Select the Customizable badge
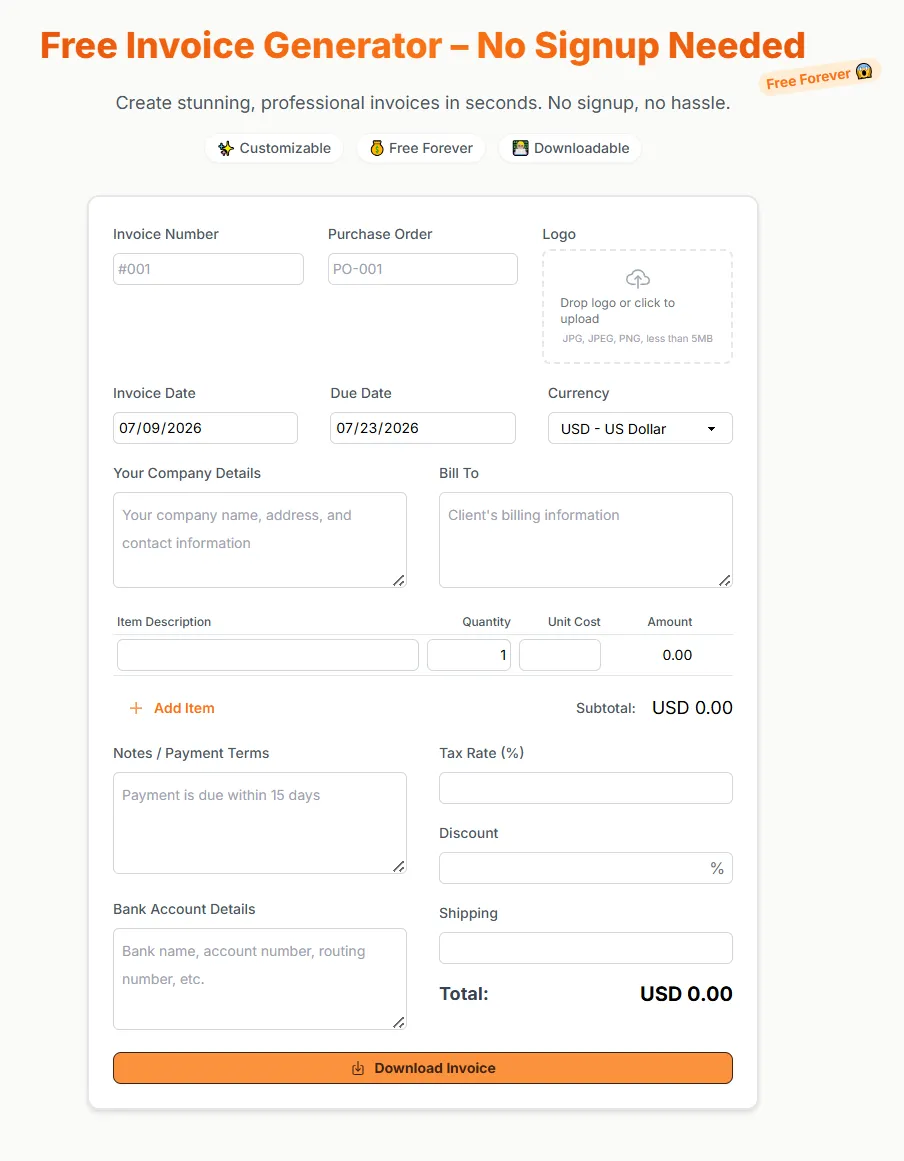This screenshot has width=904, height=1161. (x=274, y=148)
